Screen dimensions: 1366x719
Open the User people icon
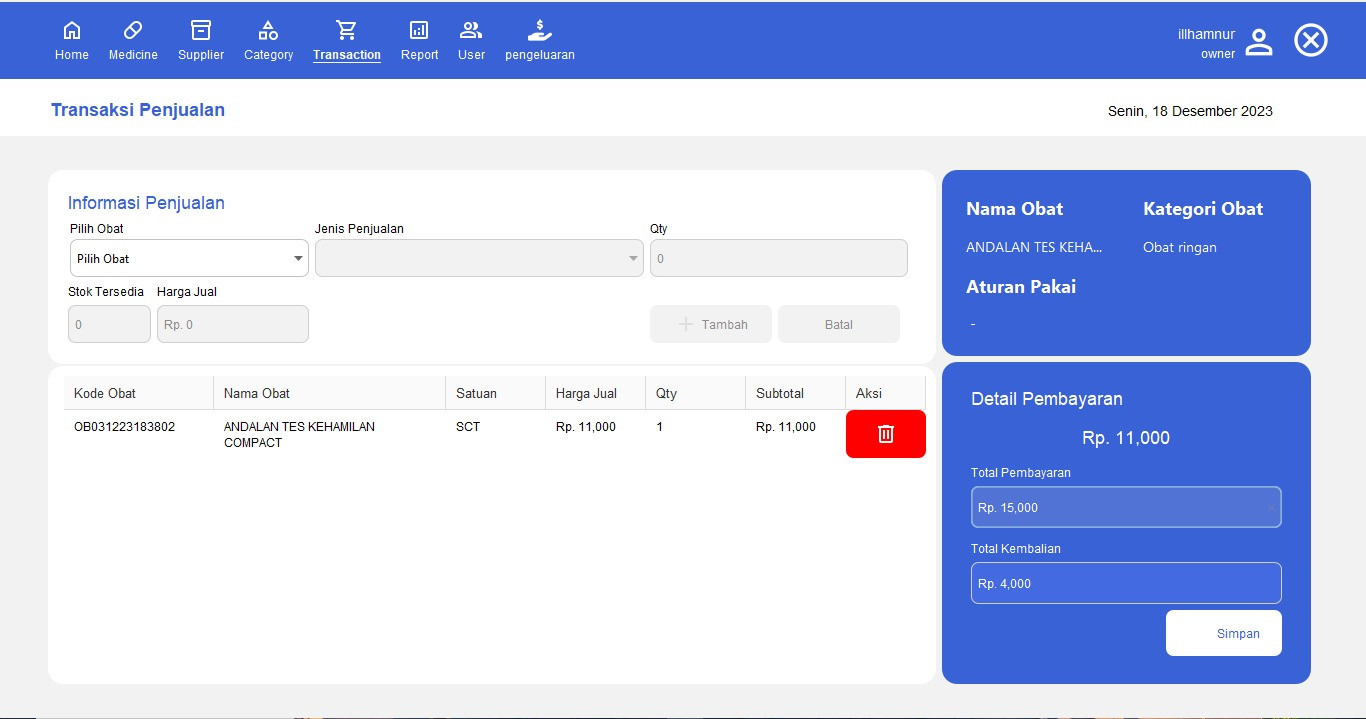(471, 31)
